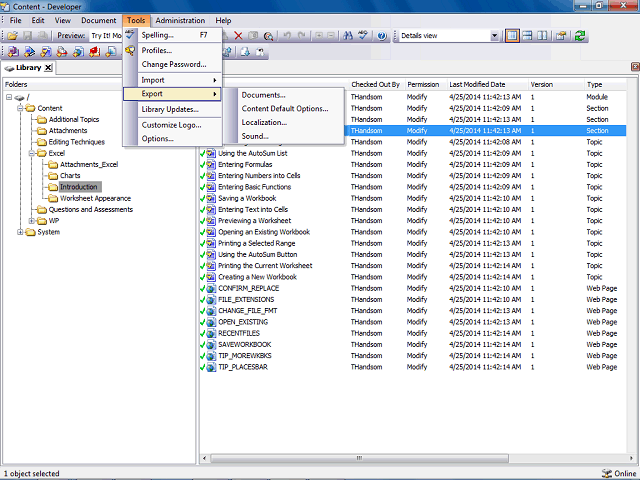Click the Profiles menu key icon
640x480 pixels.
click(130, 51)
